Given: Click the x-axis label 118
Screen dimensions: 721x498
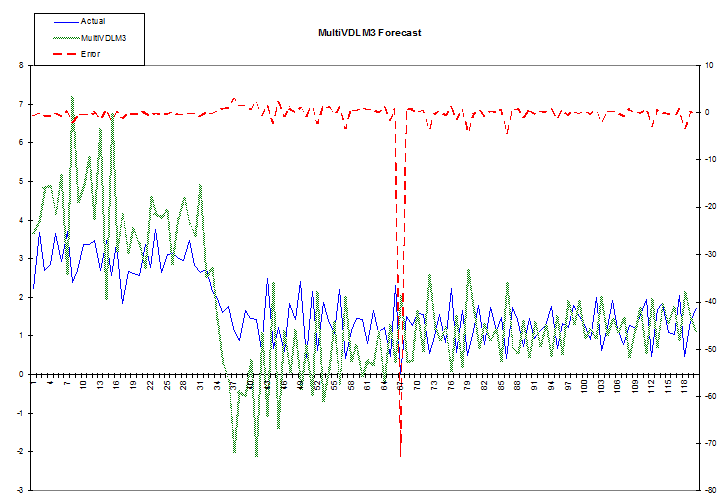Looking at the screenshot, I should 684,385.
